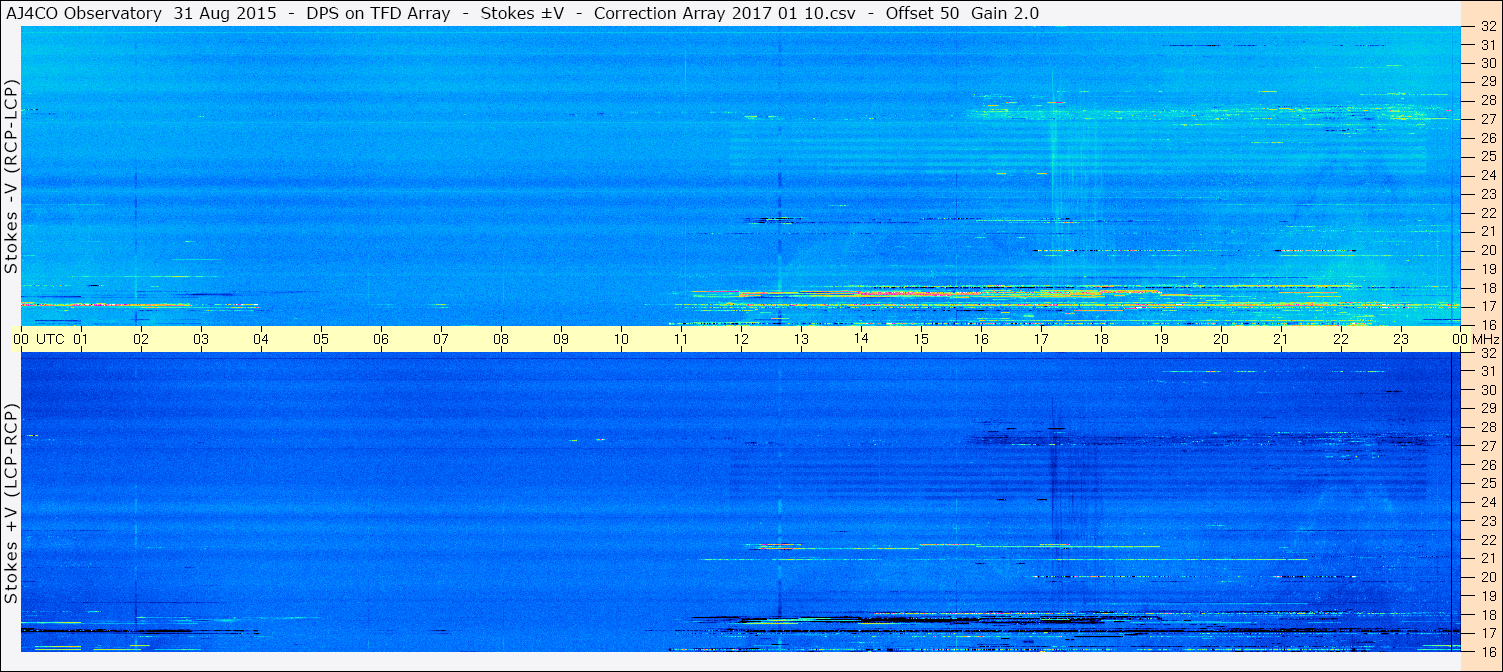Click 16 MHz on the Stokes +V frequency scale
The width and height of the screenshot is (1503, 672).
click(x=1487, y=651)
